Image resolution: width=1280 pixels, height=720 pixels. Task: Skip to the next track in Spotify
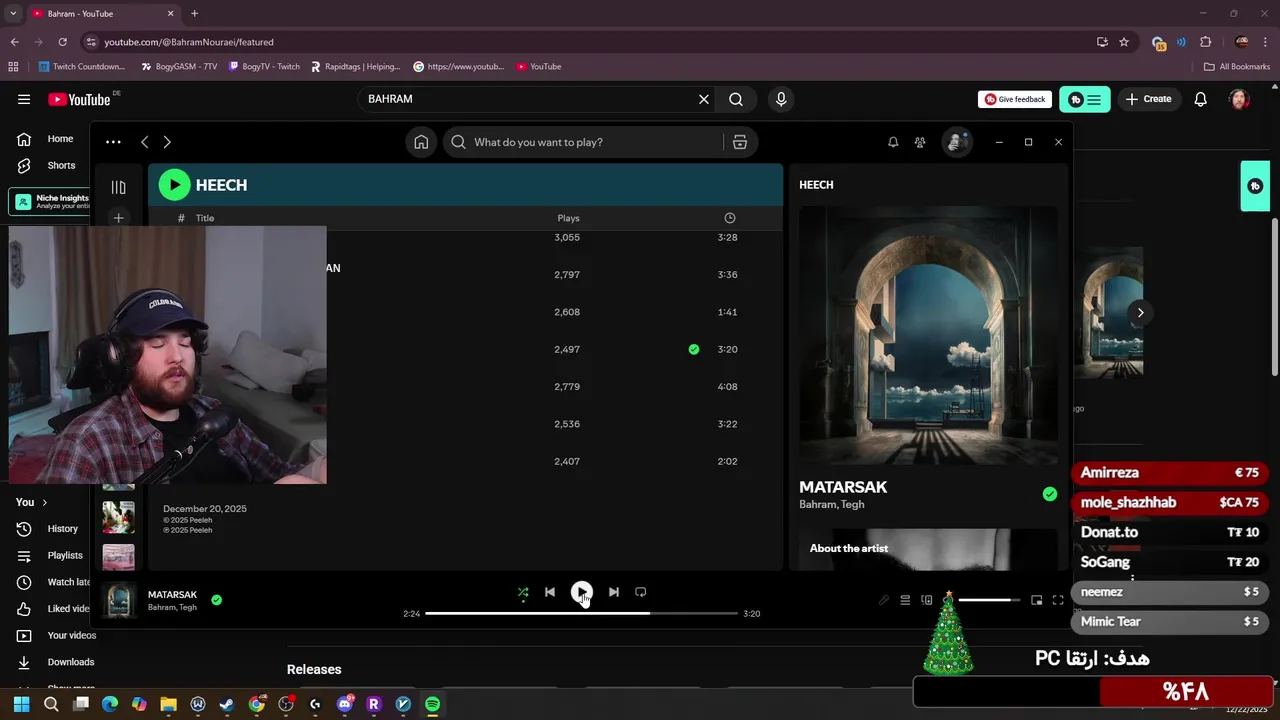pyautogui.click(x=614, y=592)
